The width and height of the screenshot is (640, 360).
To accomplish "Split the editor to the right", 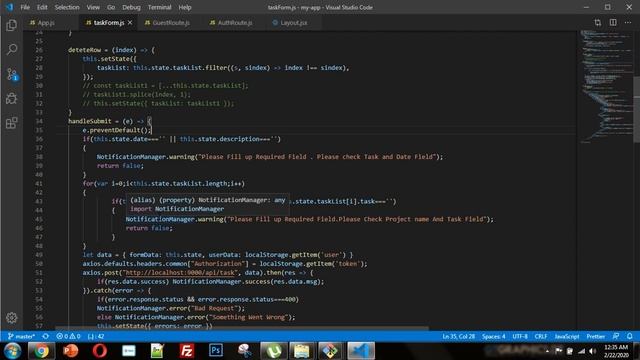I will [x=613, y=23].
